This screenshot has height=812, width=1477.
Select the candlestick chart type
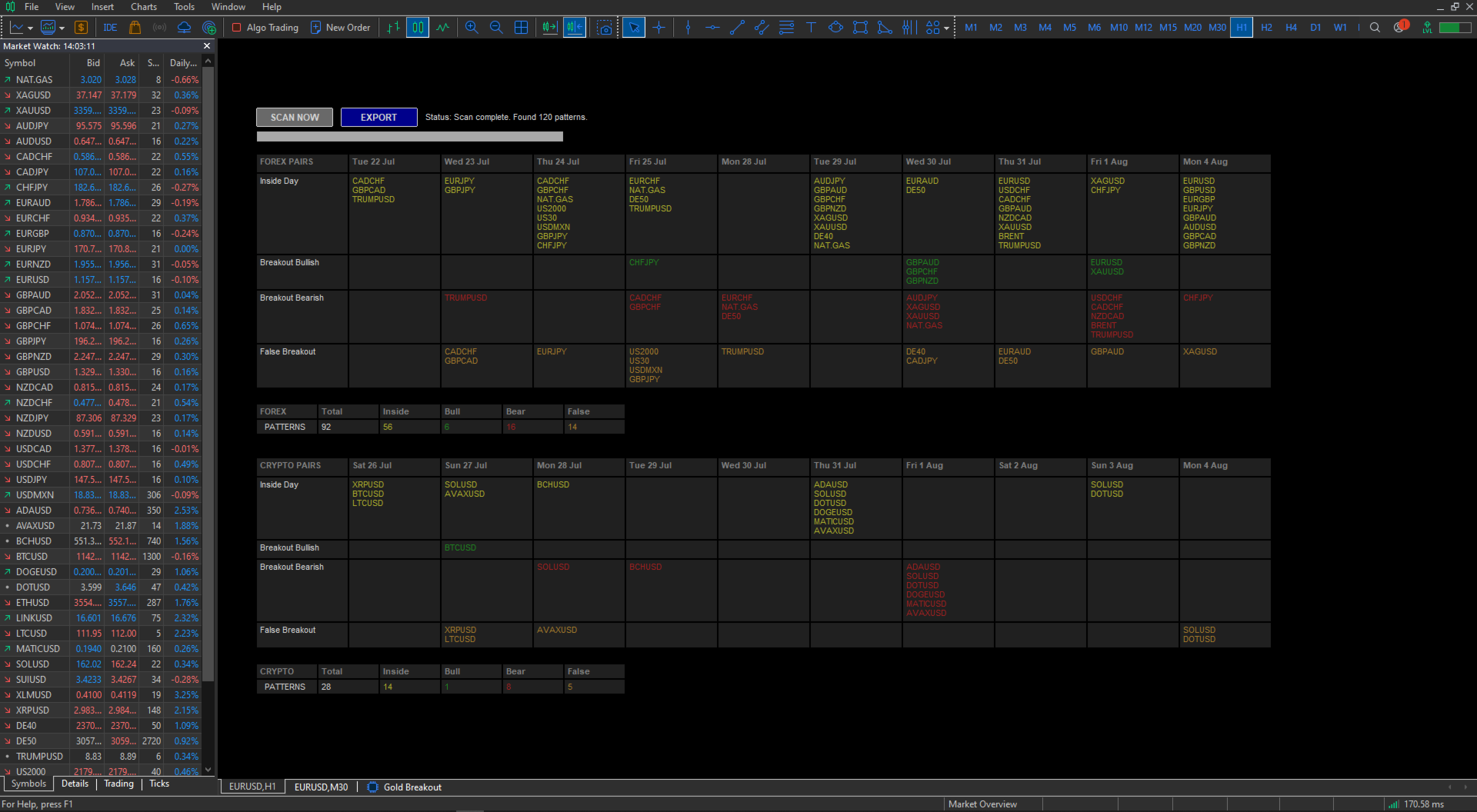coord(418,28)
